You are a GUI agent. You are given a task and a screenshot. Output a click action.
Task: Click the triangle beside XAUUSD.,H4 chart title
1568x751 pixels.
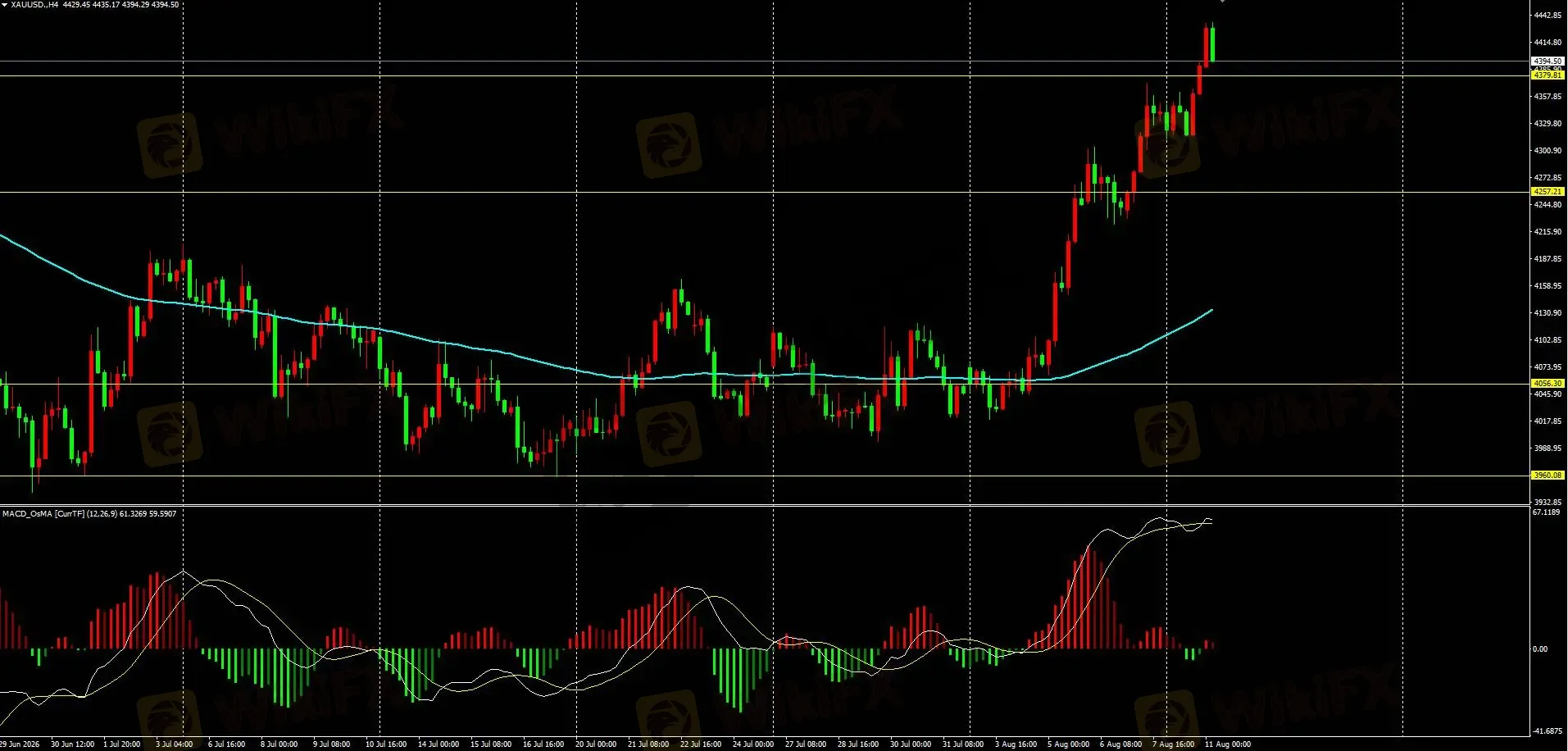[4, 5]
